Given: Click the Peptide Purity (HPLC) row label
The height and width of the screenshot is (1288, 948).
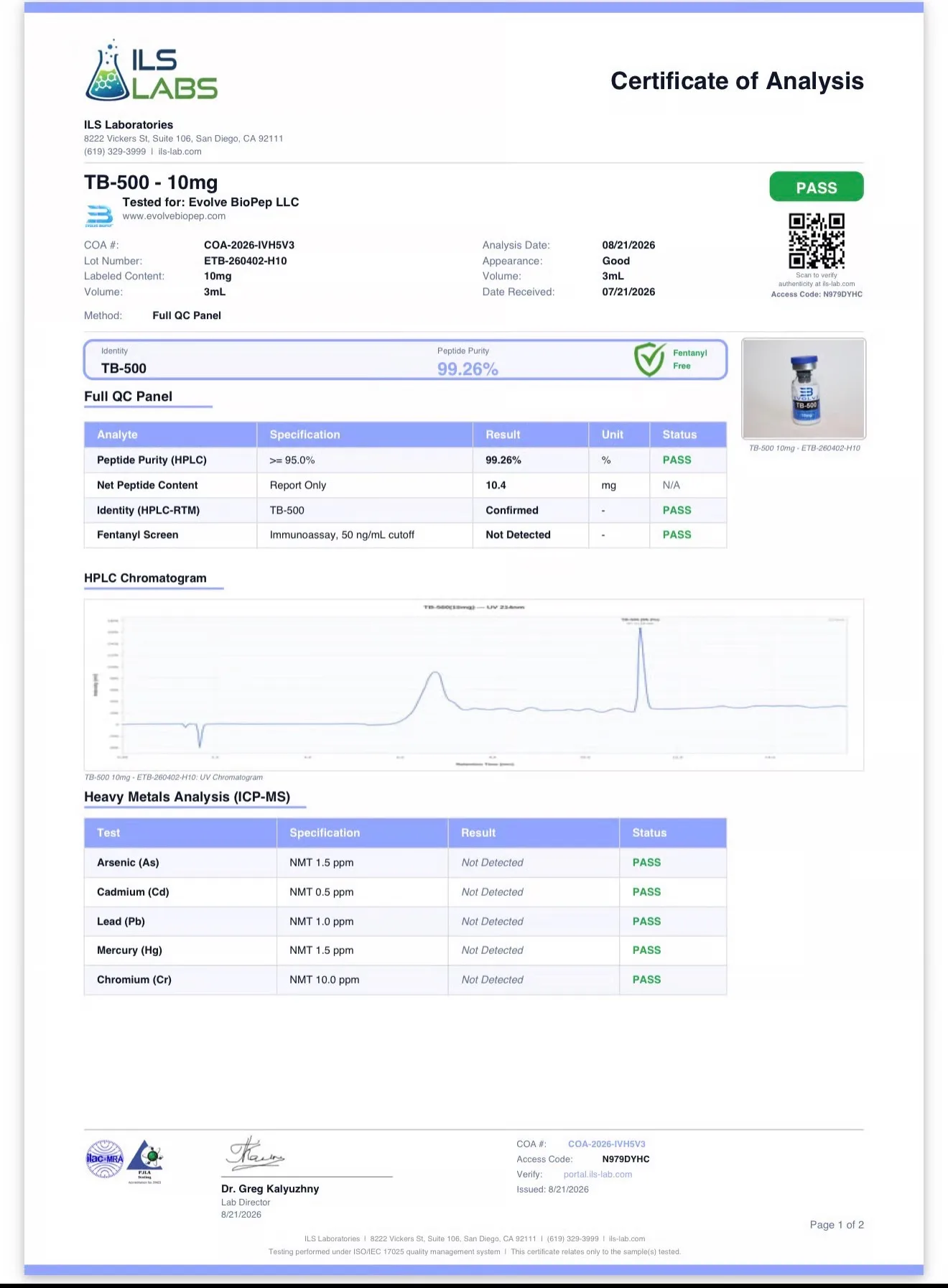Looking at the screenshot, I should point(152,460).
